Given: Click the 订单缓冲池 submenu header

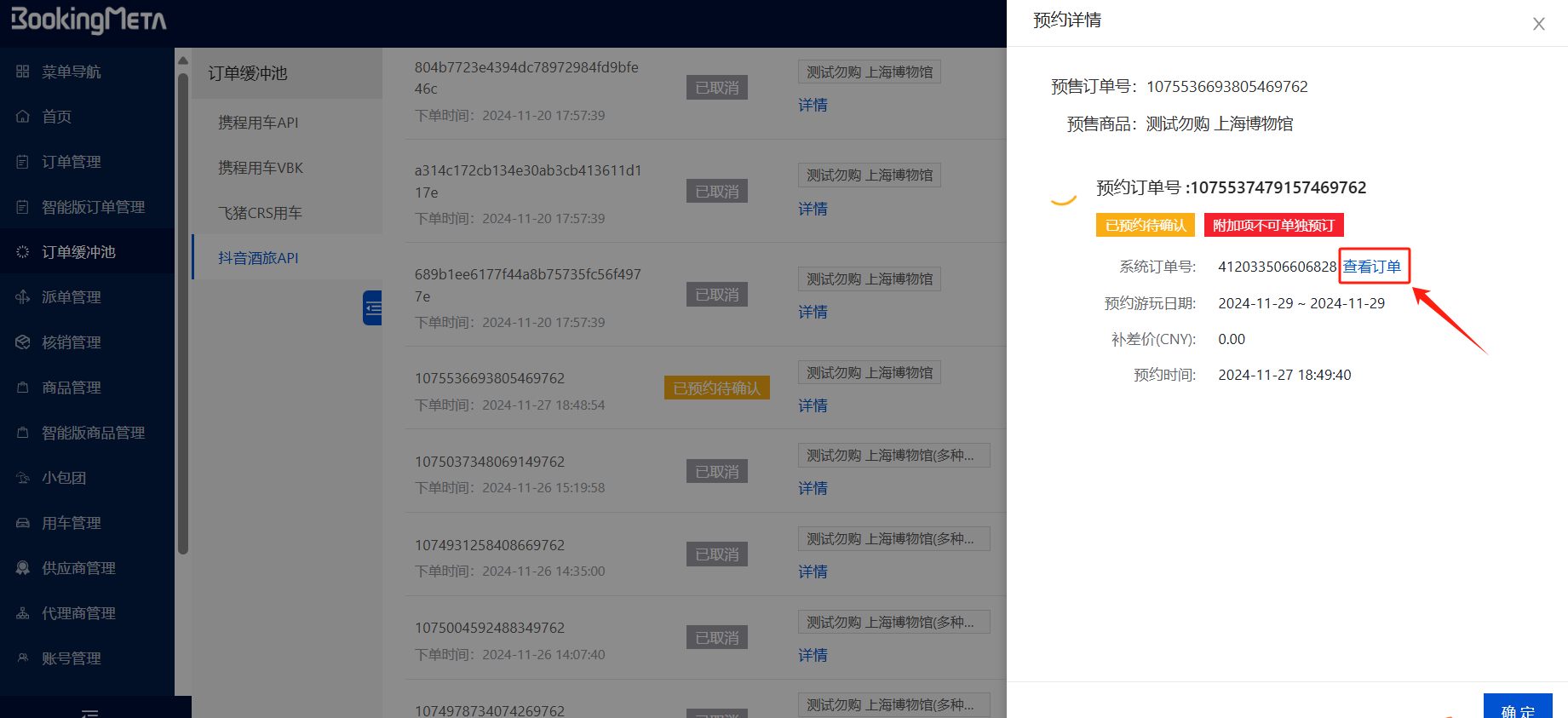Looking at the screenshot, I should 287,73.
